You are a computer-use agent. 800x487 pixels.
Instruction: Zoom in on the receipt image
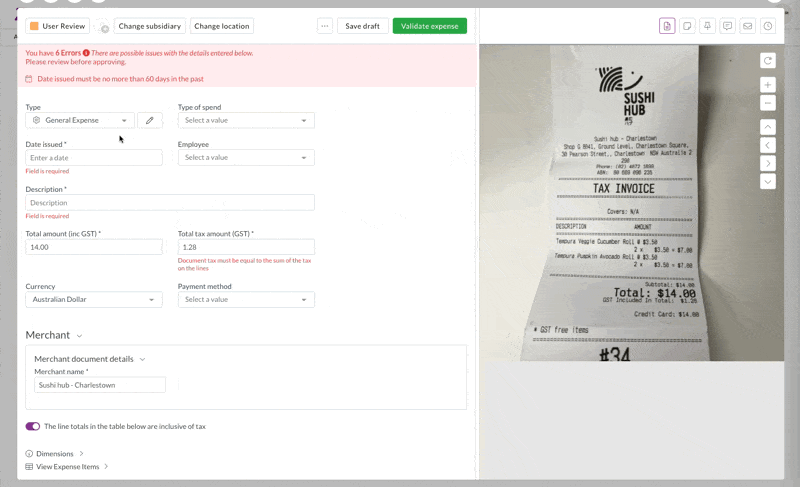coord(767,85)
